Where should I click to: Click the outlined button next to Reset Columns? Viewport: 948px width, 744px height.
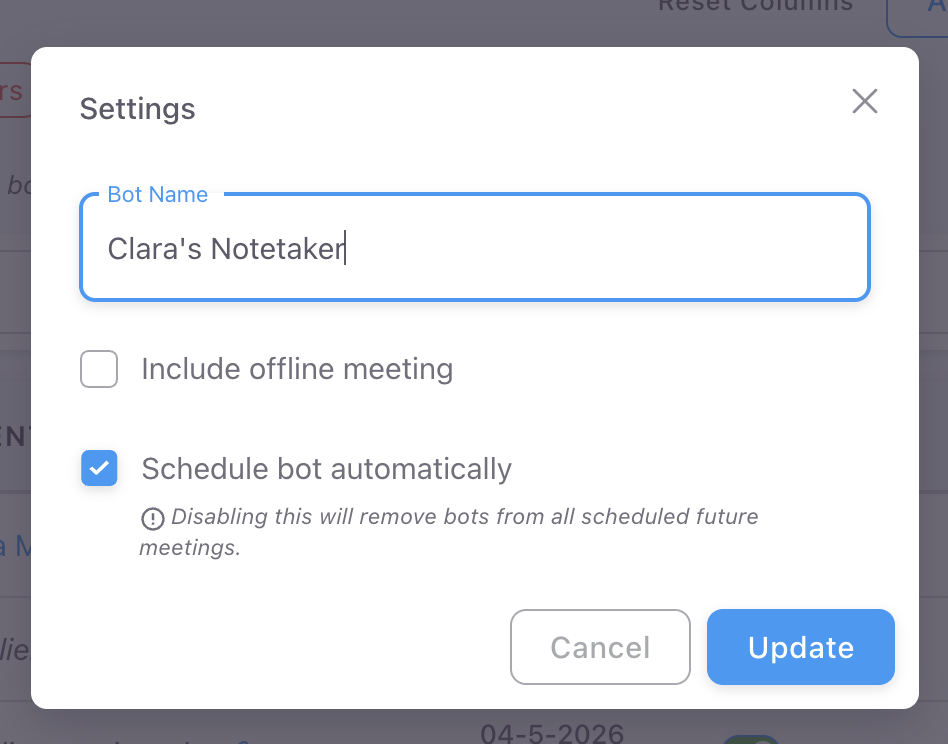(x=917, y=17)
